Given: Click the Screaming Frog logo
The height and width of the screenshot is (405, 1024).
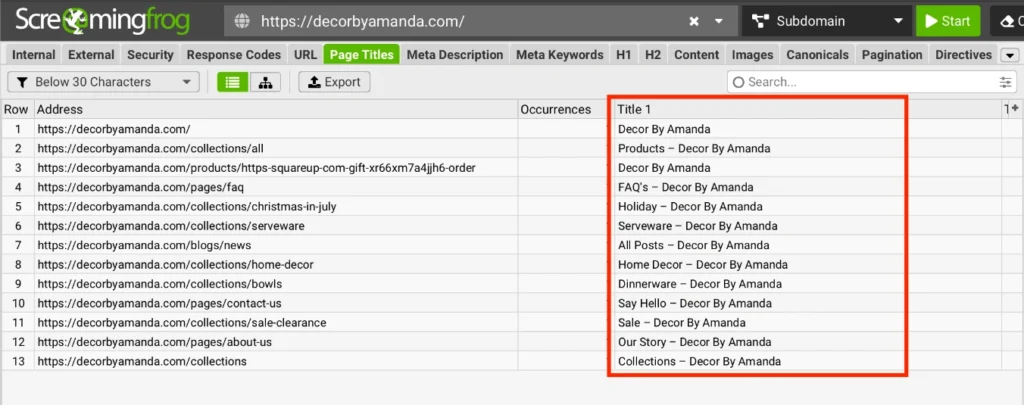Looking at the screenshot, I should click(106, 20).
